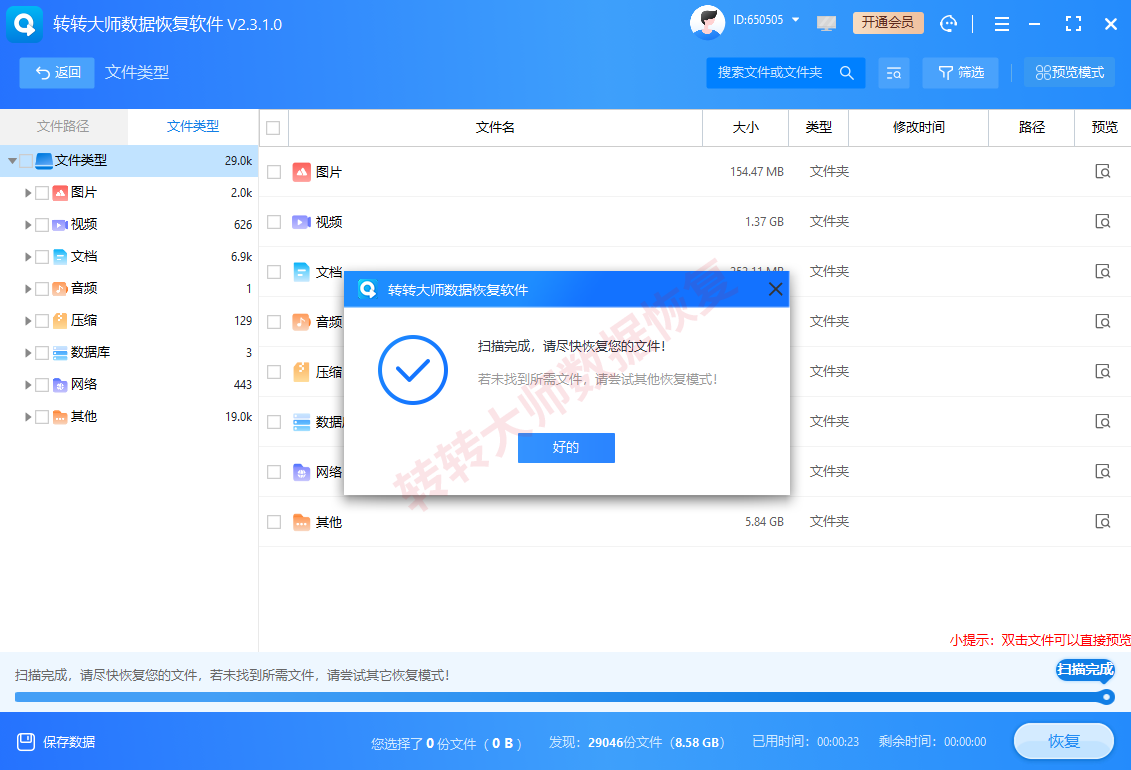This screenshot has width=1131, height=770.
Task: Click the app logo in title bar
Action: click(x=25, y=24)
